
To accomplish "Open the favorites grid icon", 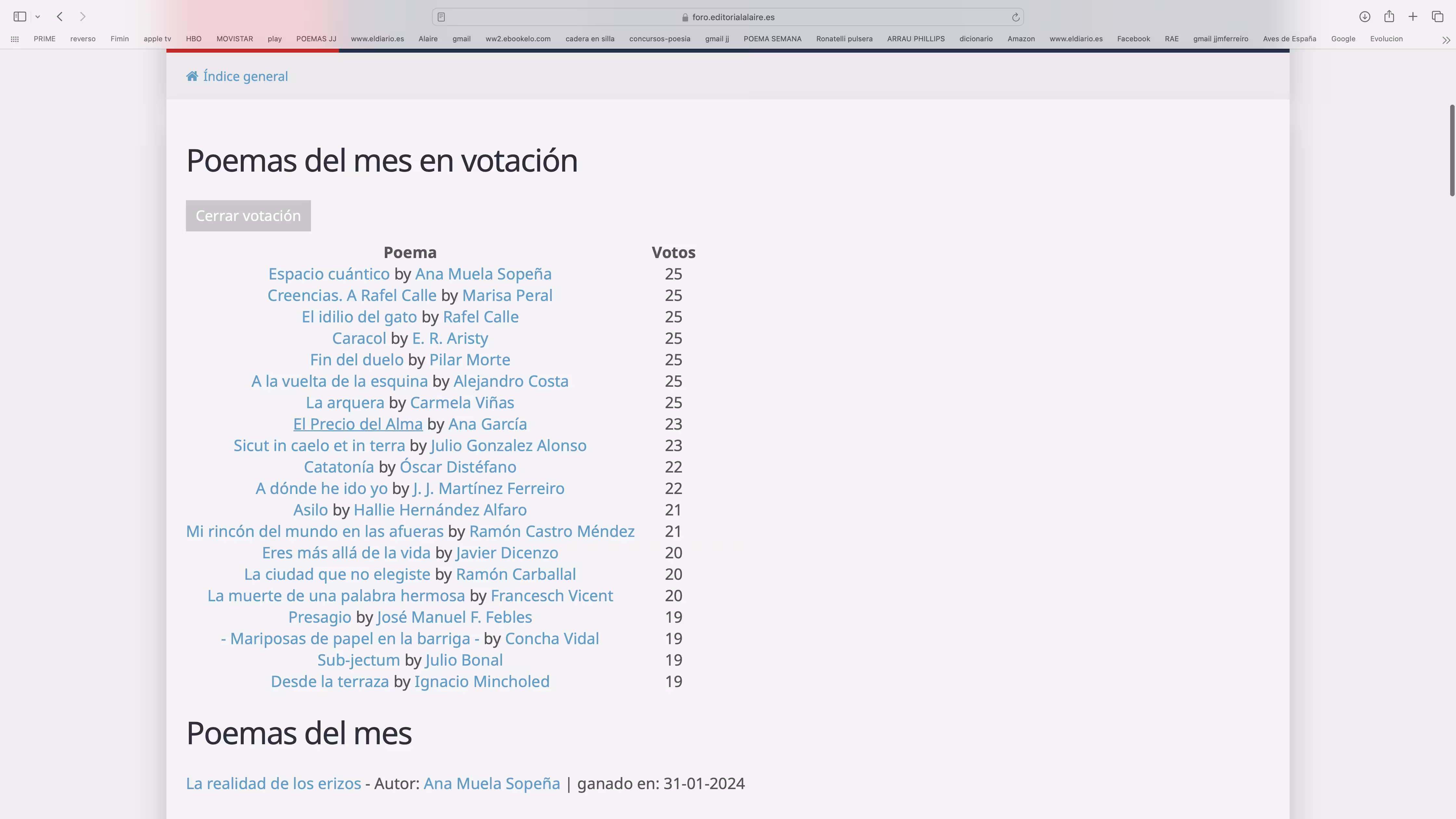I will [15, 39].
